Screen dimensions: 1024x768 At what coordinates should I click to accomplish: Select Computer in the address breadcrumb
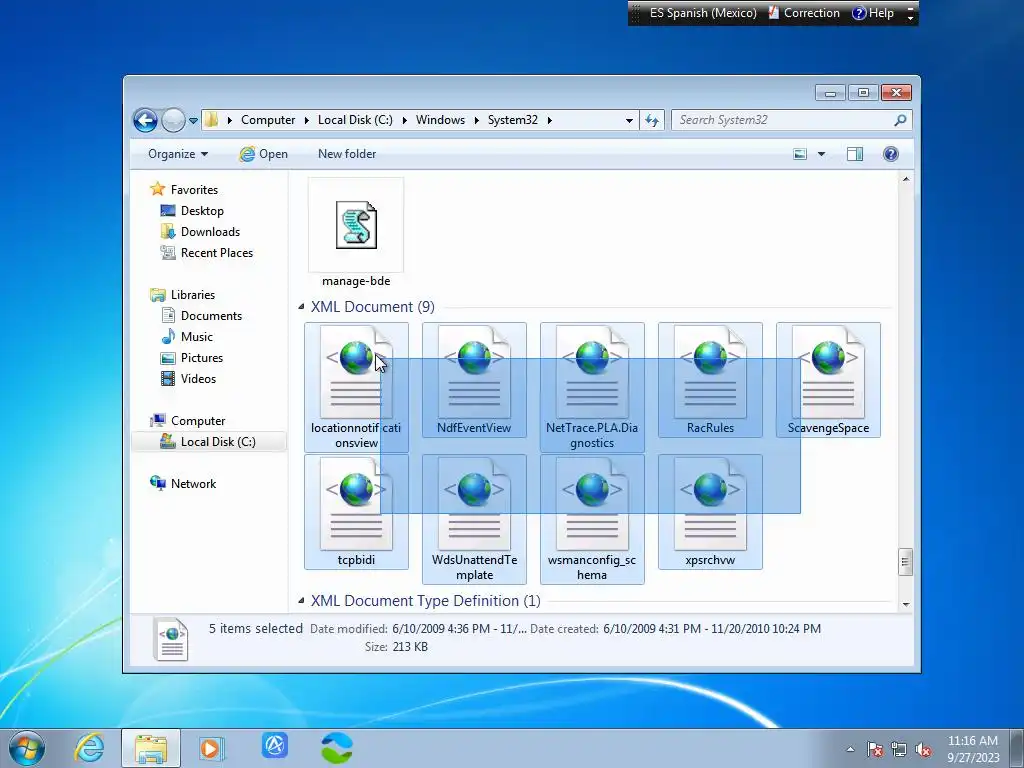268,120
